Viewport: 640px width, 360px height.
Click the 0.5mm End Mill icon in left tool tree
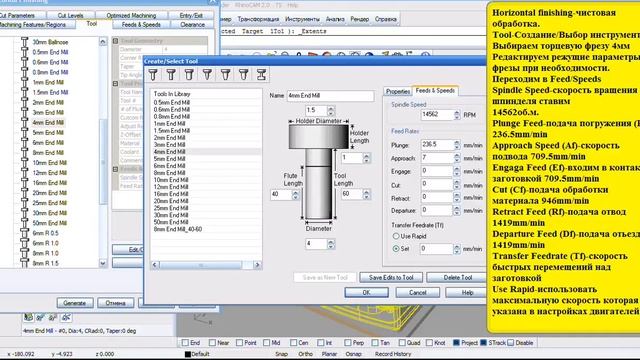(x=24, y=52)
